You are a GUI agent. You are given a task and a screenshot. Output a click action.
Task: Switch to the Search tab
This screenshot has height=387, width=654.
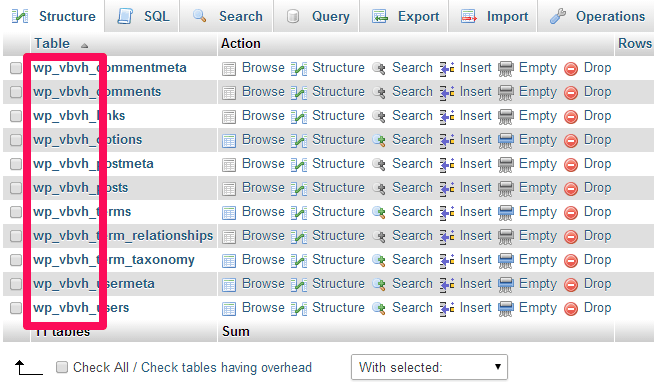point(226,16)
